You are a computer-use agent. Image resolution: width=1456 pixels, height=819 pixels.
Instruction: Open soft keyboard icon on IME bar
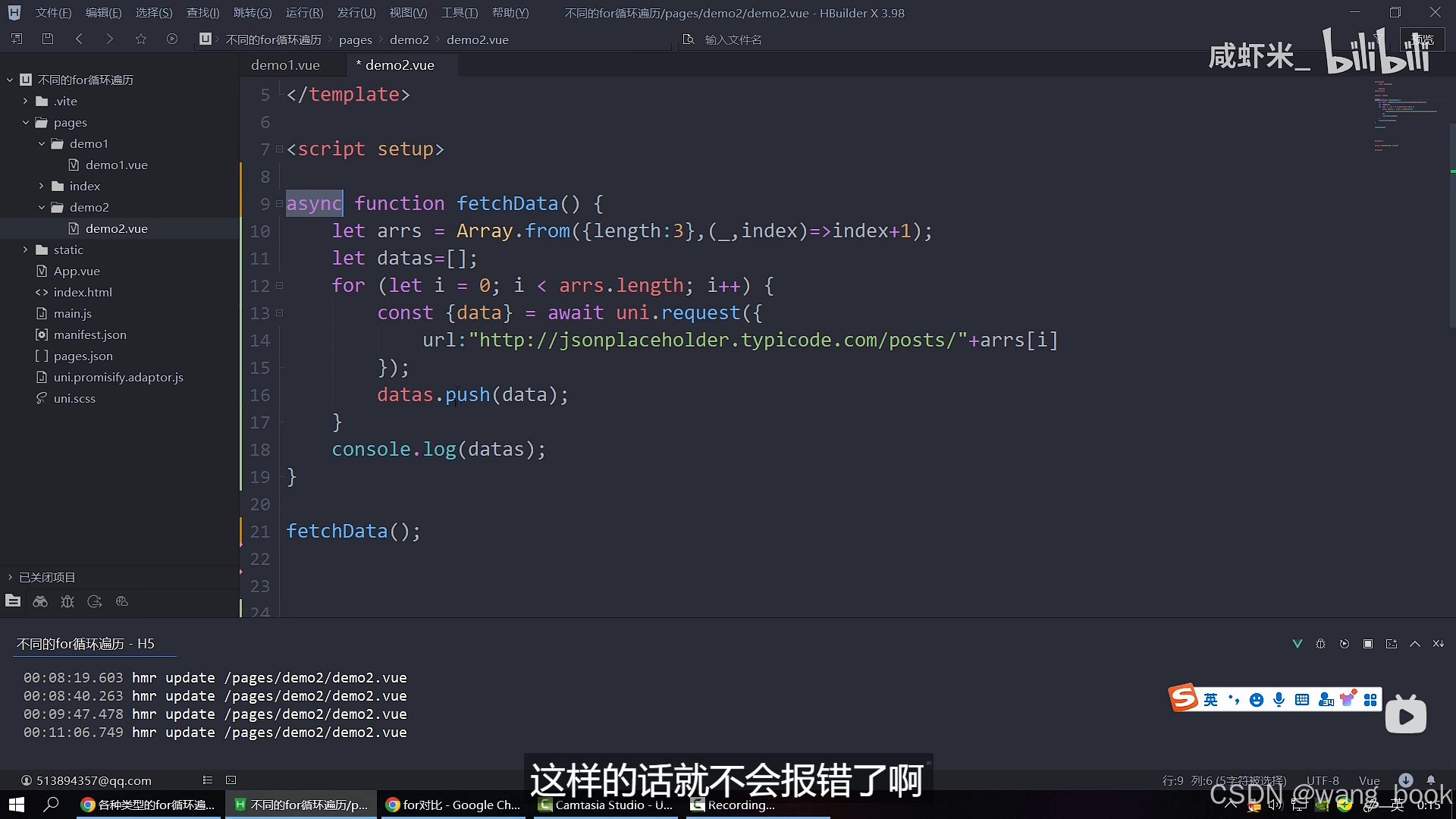1302,700
